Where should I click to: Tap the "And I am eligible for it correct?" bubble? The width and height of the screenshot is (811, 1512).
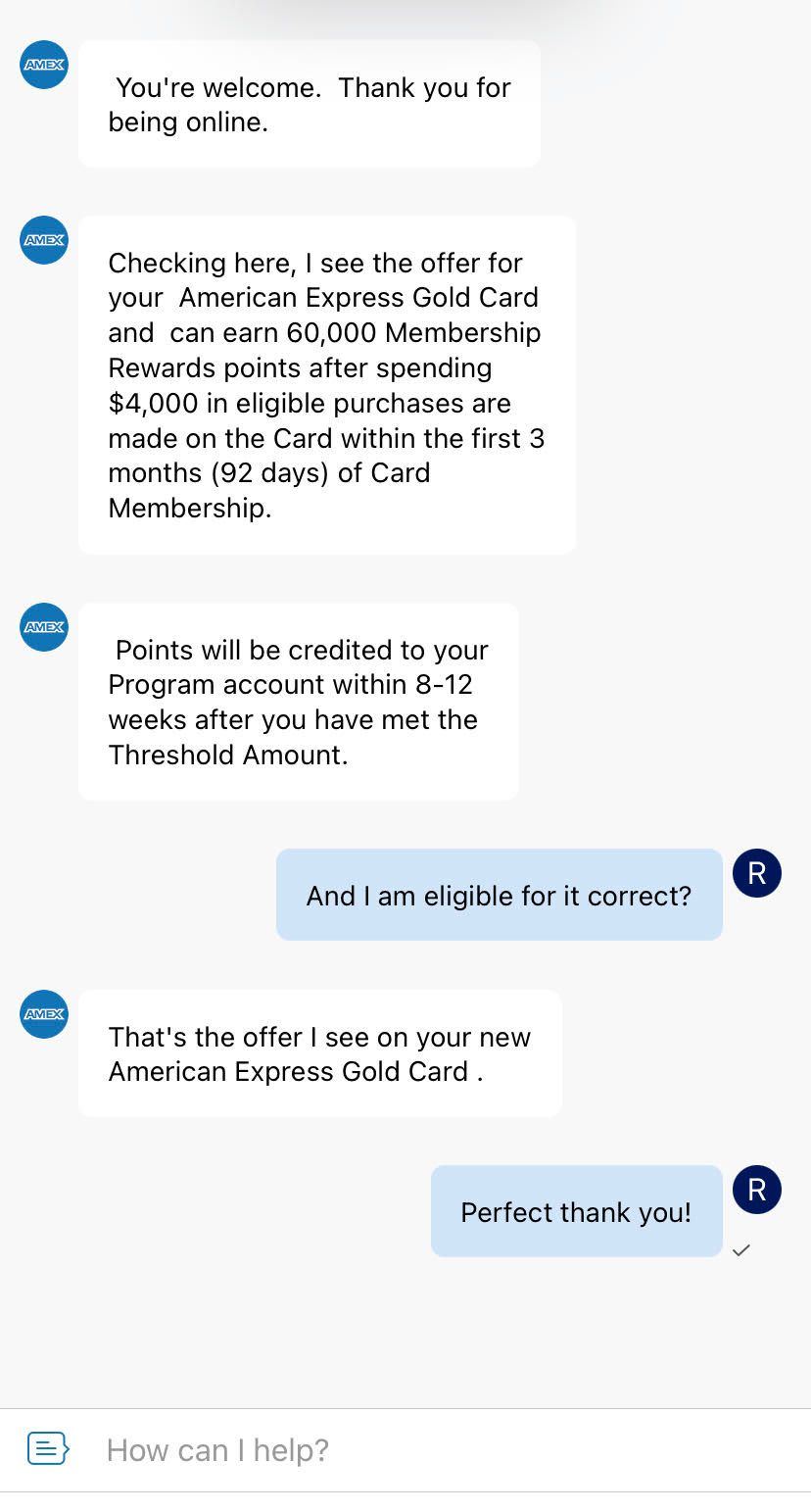pos(499,896)
